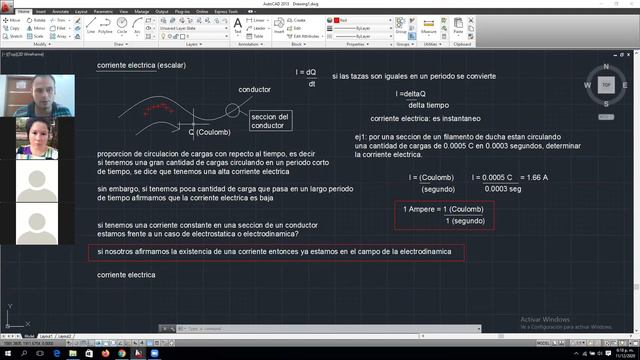Open Zoom from the taskbar

click(x=154, y=353)
